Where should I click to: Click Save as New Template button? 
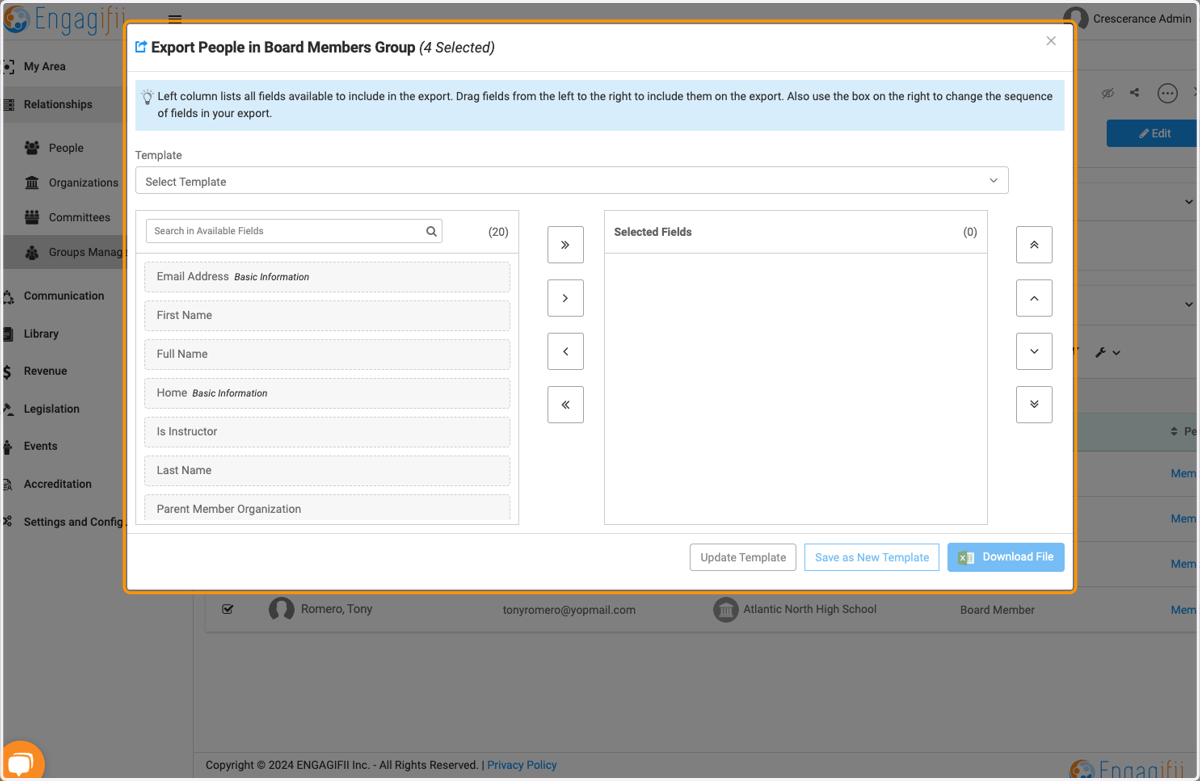click(872, 557)
